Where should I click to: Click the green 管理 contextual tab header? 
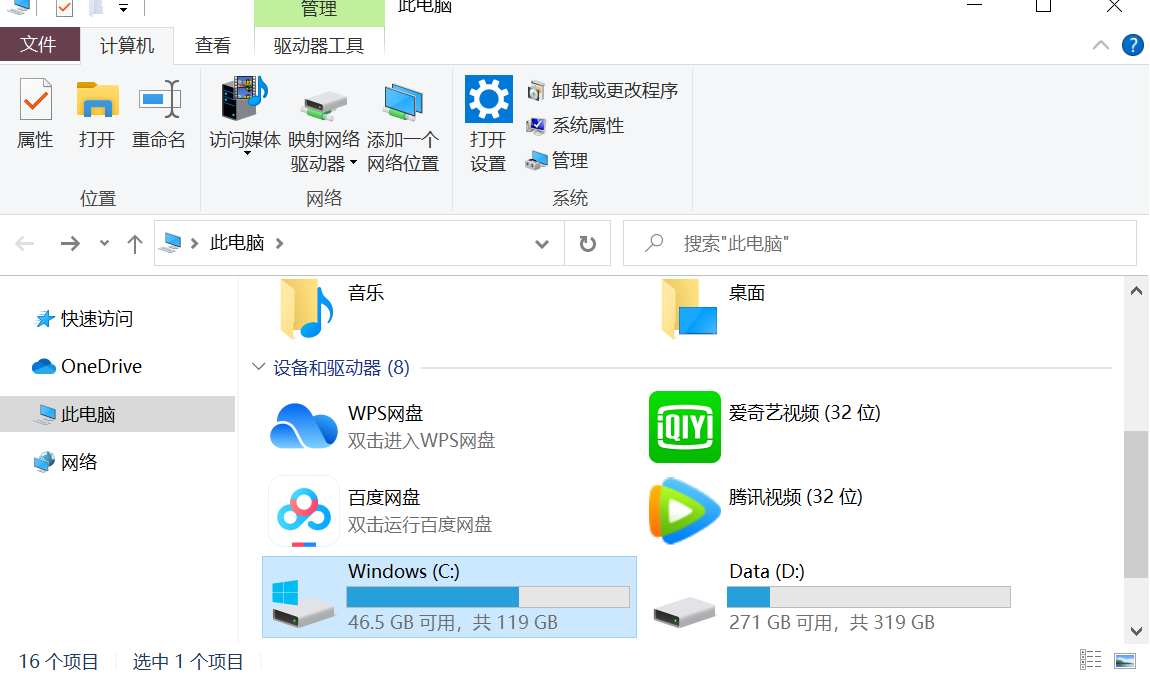coord(319,10)
